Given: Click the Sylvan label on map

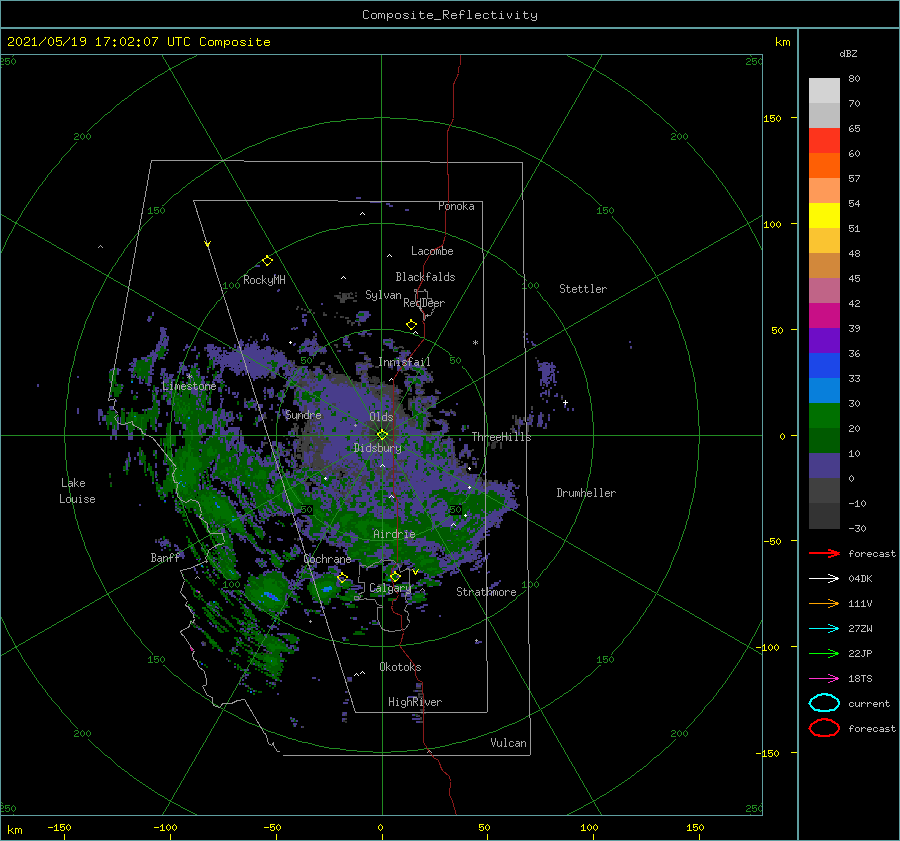Looking at the screenshot, I should 383,295.
